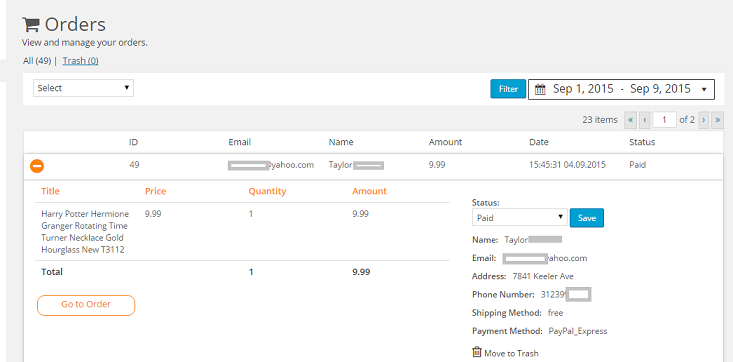The image size is (733, 362).
Task: Click the Date column header
Action: click(x=539, y=142)
